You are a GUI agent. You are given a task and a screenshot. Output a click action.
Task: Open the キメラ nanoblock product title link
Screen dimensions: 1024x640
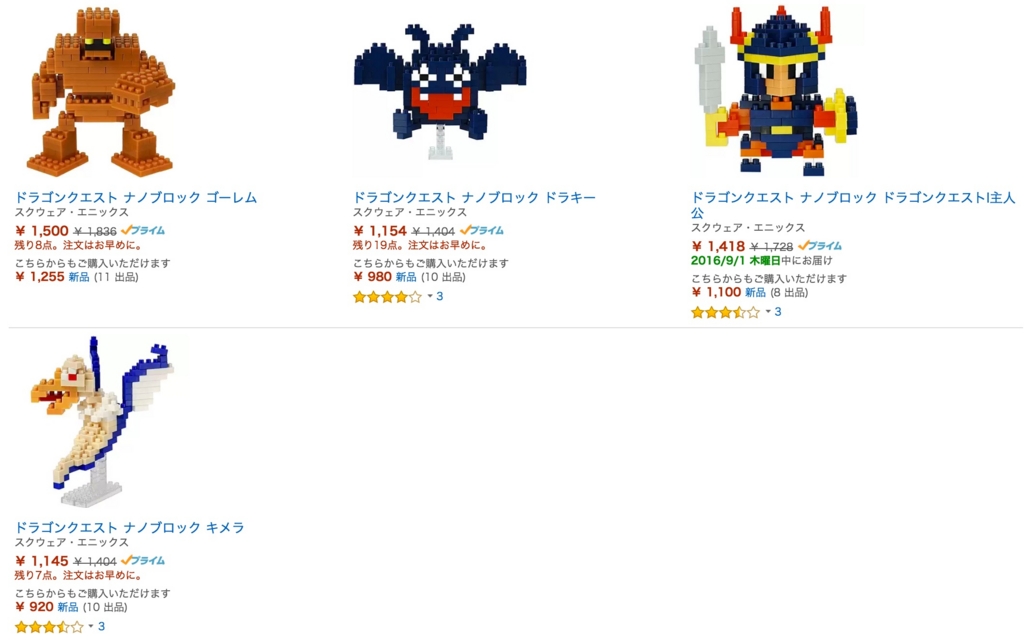pos(129,528)
